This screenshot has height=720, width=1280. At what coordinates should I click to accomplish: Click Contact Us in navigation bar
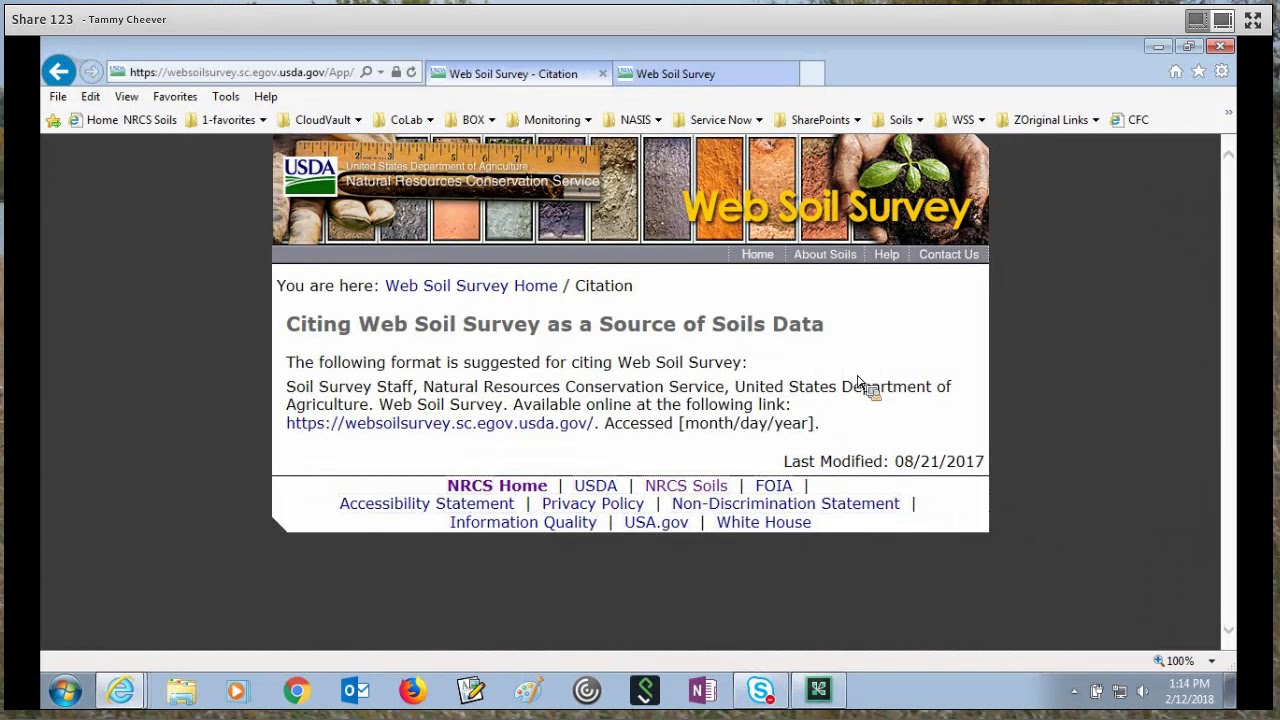click(x=949, y=255)
